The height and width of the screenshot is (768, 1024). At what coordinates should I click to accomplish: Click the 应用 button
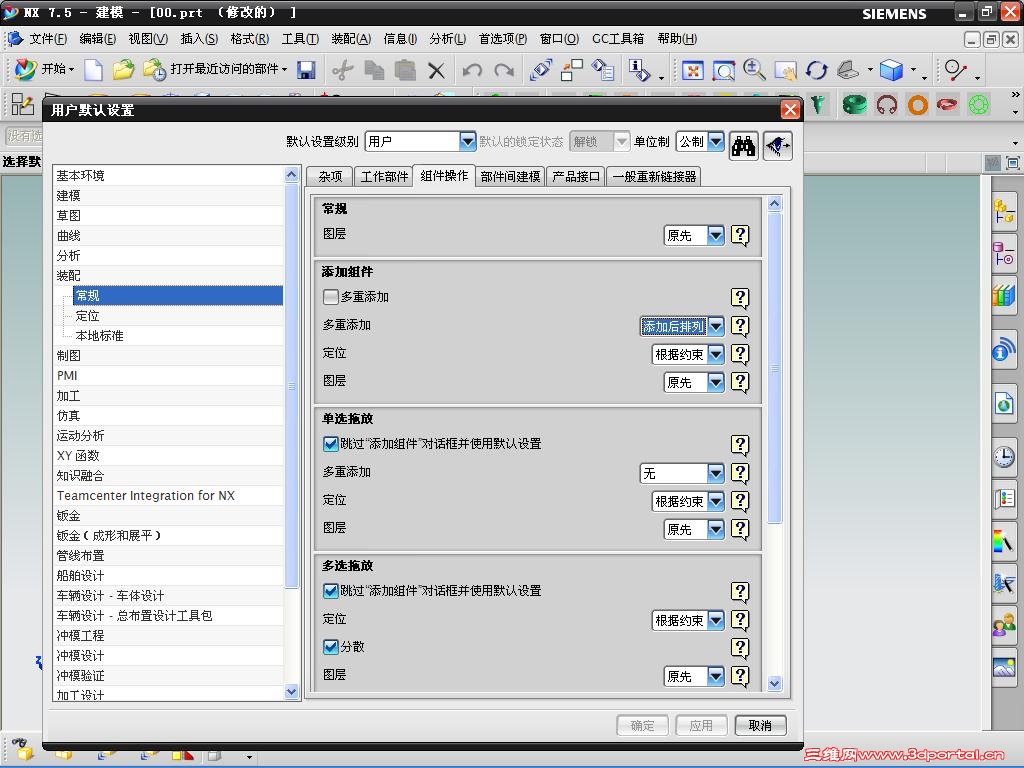[701, 726]
